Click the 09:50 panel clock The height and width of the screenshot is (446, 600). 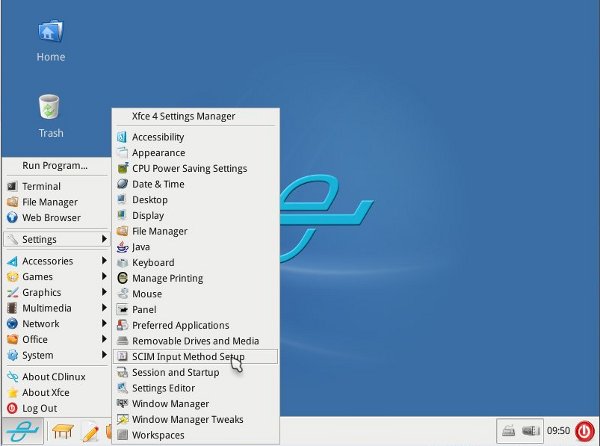558,431
